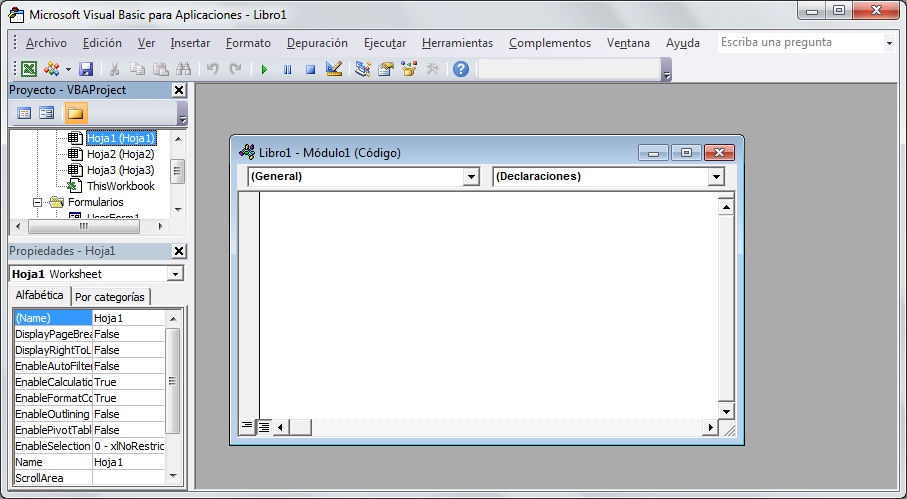The width and height of the screenshot is (907, 499).
Task: Switch to the Alfabética tab
Action: point(39,295)
